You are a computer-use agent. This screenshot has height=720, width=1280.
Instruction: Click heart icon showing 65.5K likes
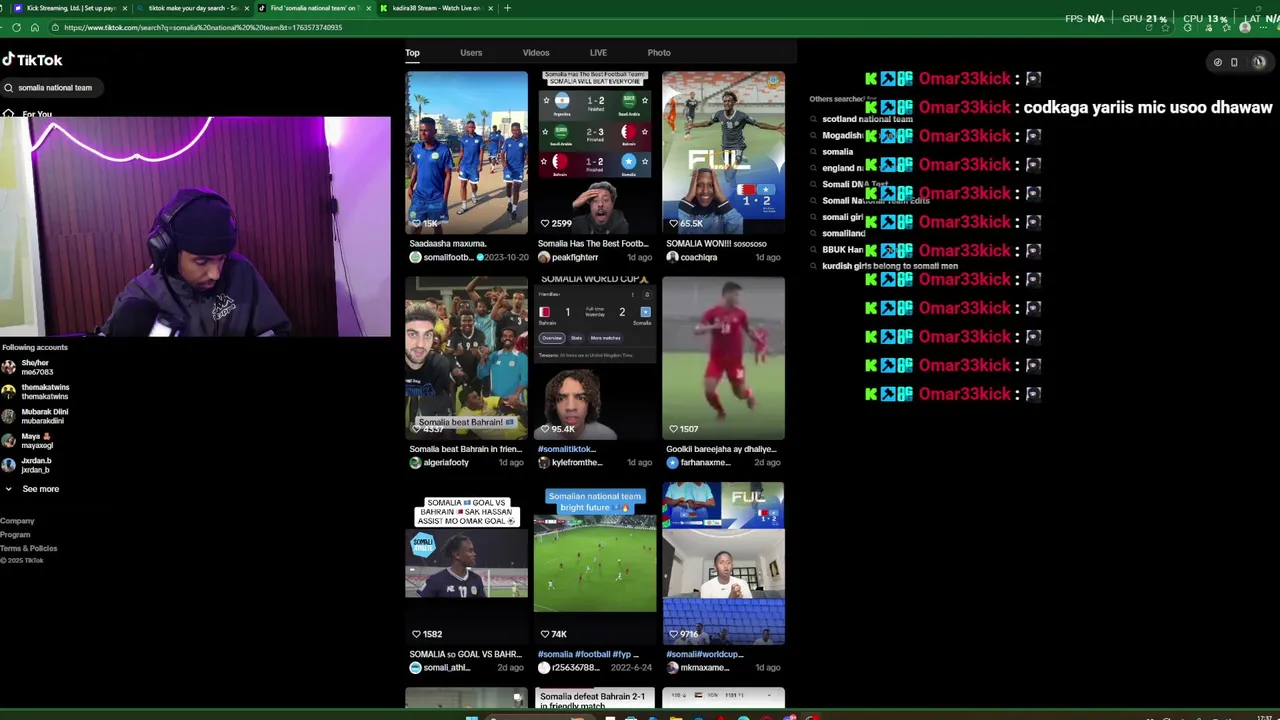[x=673, y=224]
